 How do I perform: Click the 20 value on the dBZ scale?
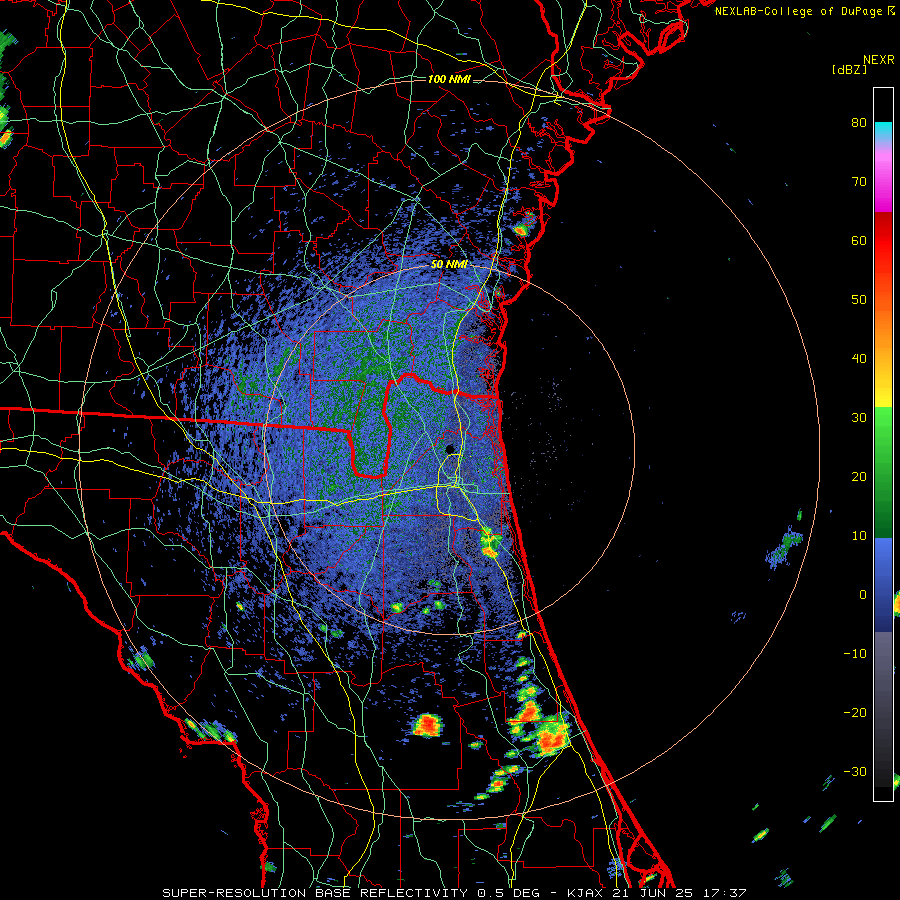coord(859,477)
